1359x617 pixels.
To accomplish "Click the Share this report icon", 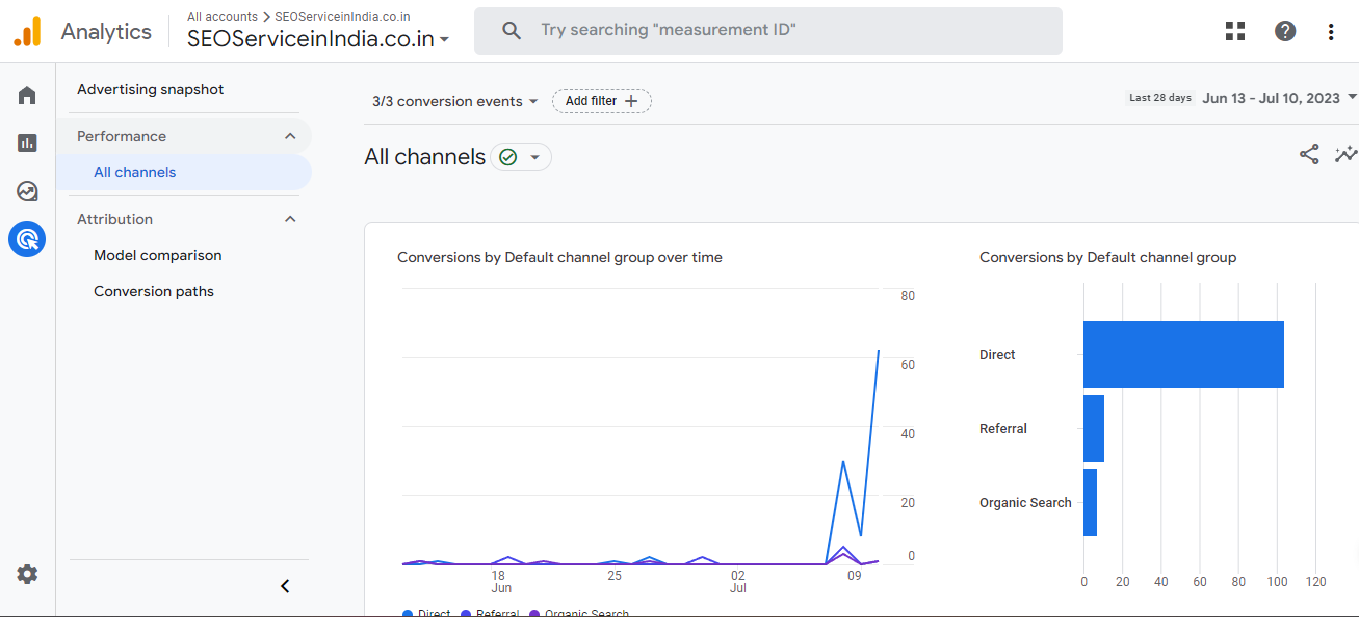I will pos(1308,154).
